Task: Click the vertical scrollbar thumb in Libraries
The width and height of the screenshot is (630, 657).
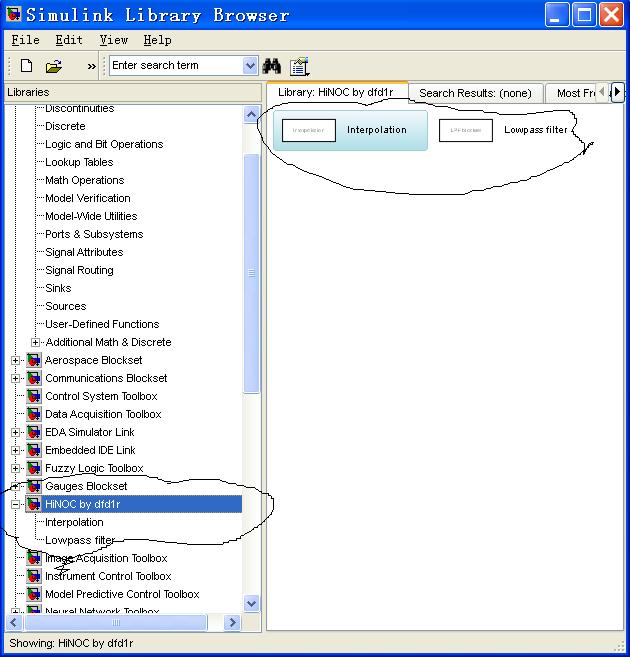Action: (251, 274)
